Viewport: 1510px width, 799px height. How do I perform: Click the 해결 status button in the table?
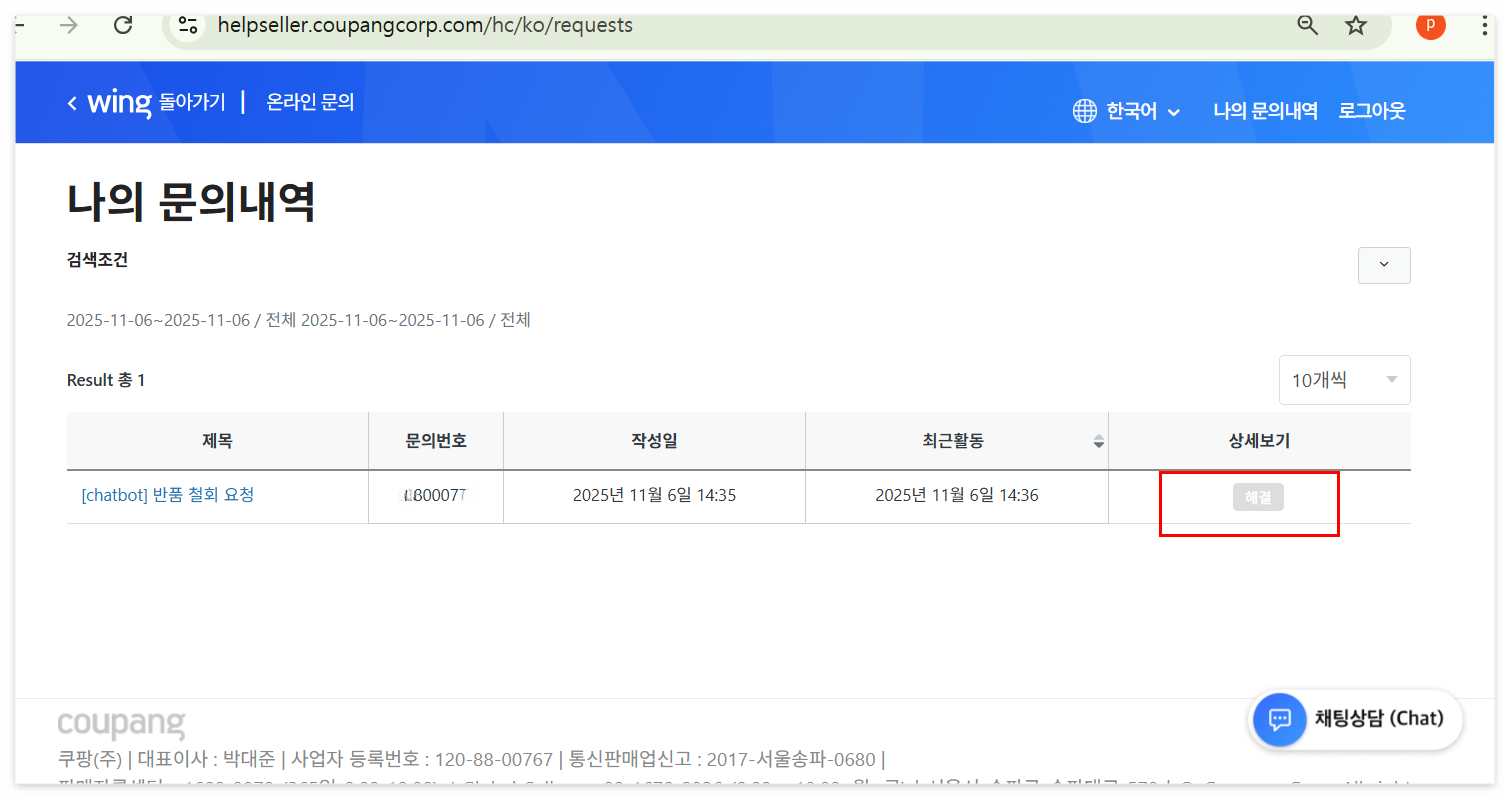point(1258,495)
